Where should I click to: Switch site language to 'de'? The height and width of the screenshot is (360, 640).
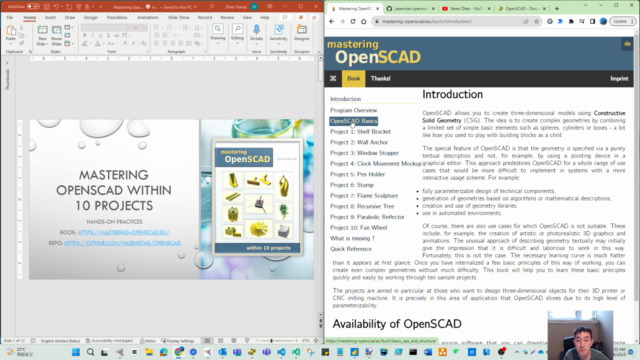[627, 44]
